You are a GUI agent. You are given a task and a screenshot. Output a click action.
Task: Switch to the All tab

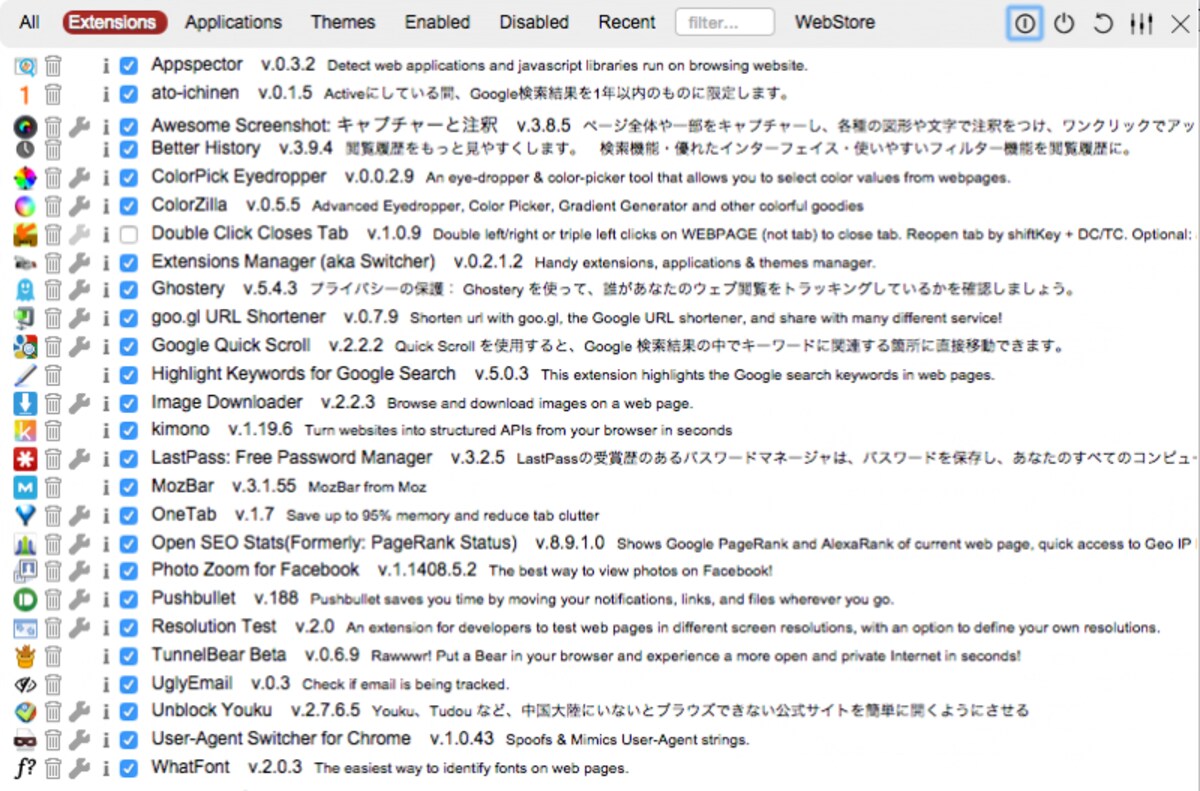(x=30, y=22)
